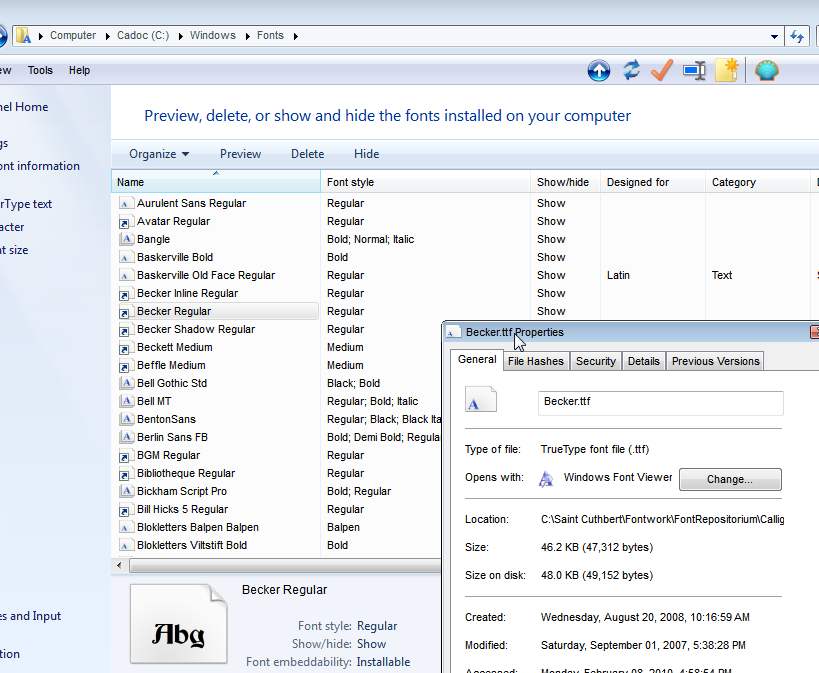Click the Becker Regular Abg preview thumbnail

click(179, 624)
